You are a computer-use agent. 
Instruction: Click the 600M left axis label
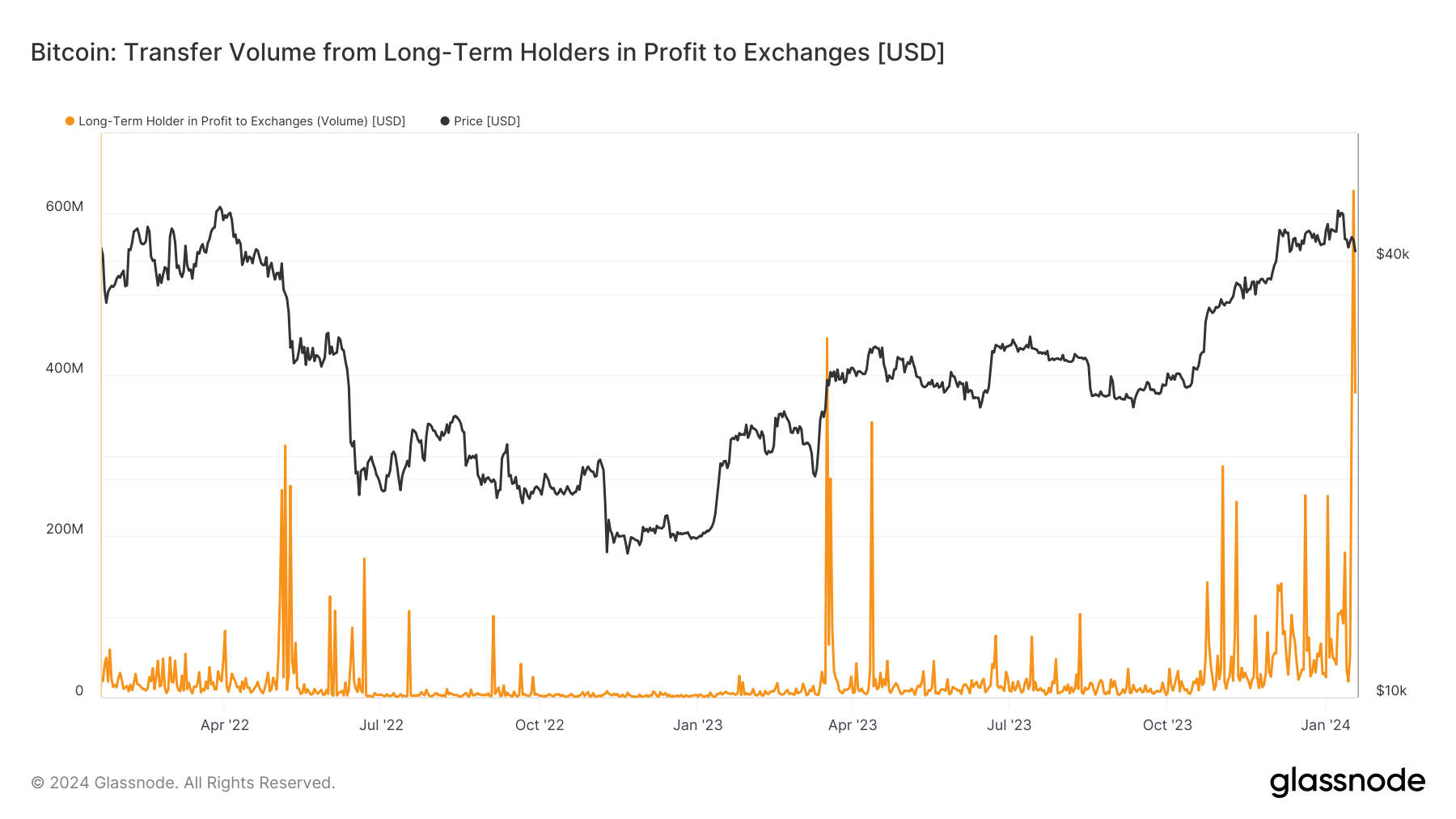(x=65, y=207)
